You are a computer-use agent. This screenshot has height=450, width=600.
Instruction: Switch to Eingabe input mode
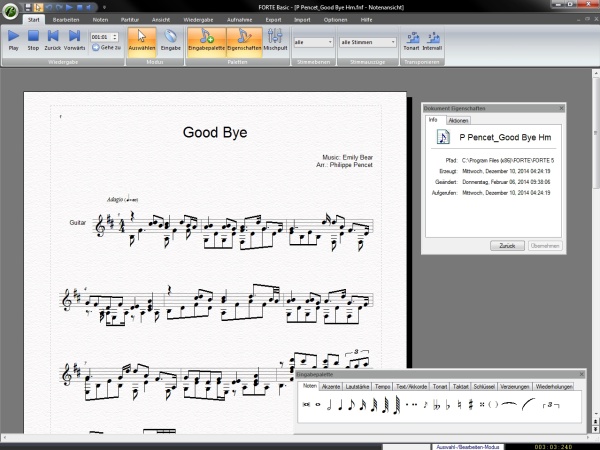tap(170, 40)
